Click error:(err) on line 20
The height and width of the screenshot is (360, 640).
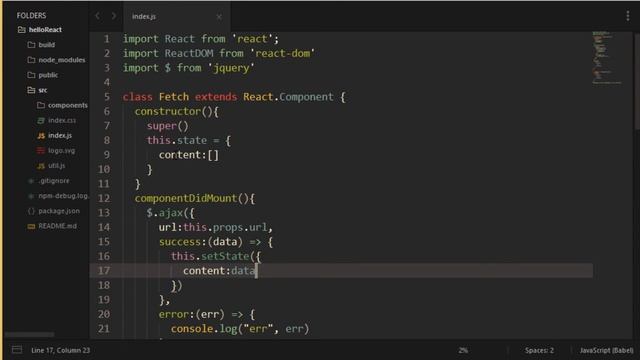click(191, 314)
